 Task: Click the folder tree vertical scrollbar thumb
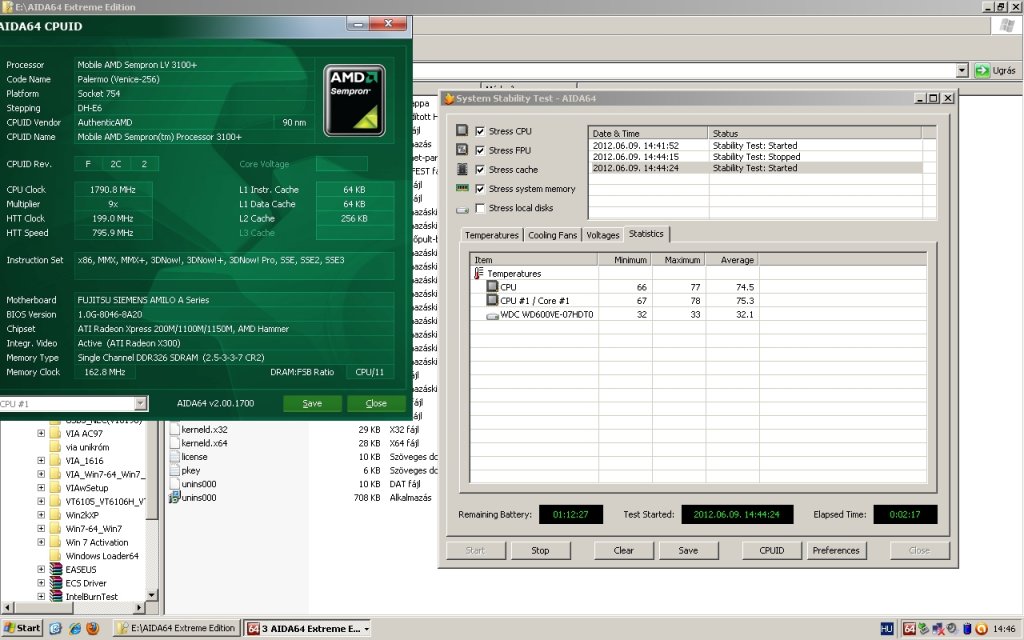pos(152,472)
